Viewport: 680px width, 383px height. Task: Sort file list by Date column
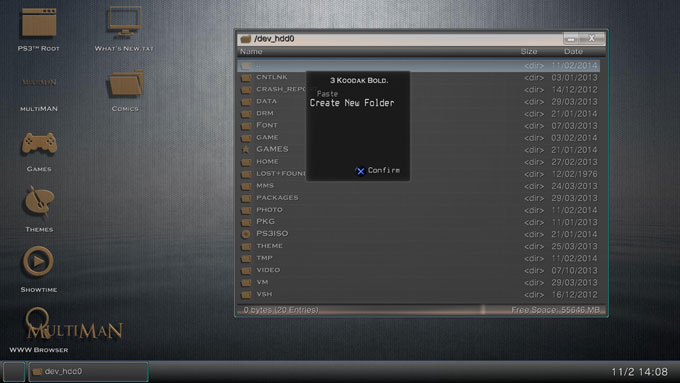click(x=573, y=52)
